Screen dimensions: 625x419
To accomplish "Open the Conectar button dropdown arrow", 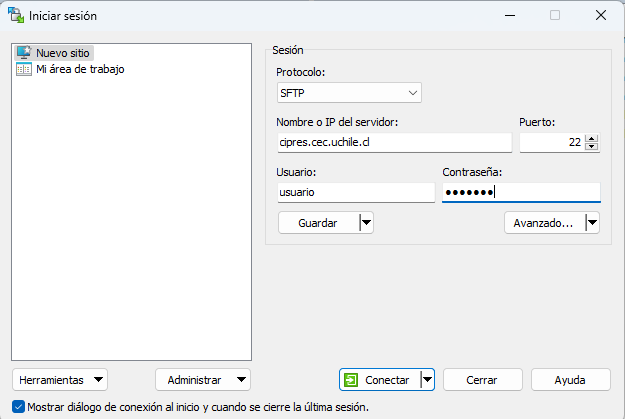I will pyautogui.click(x=427, y=380).
